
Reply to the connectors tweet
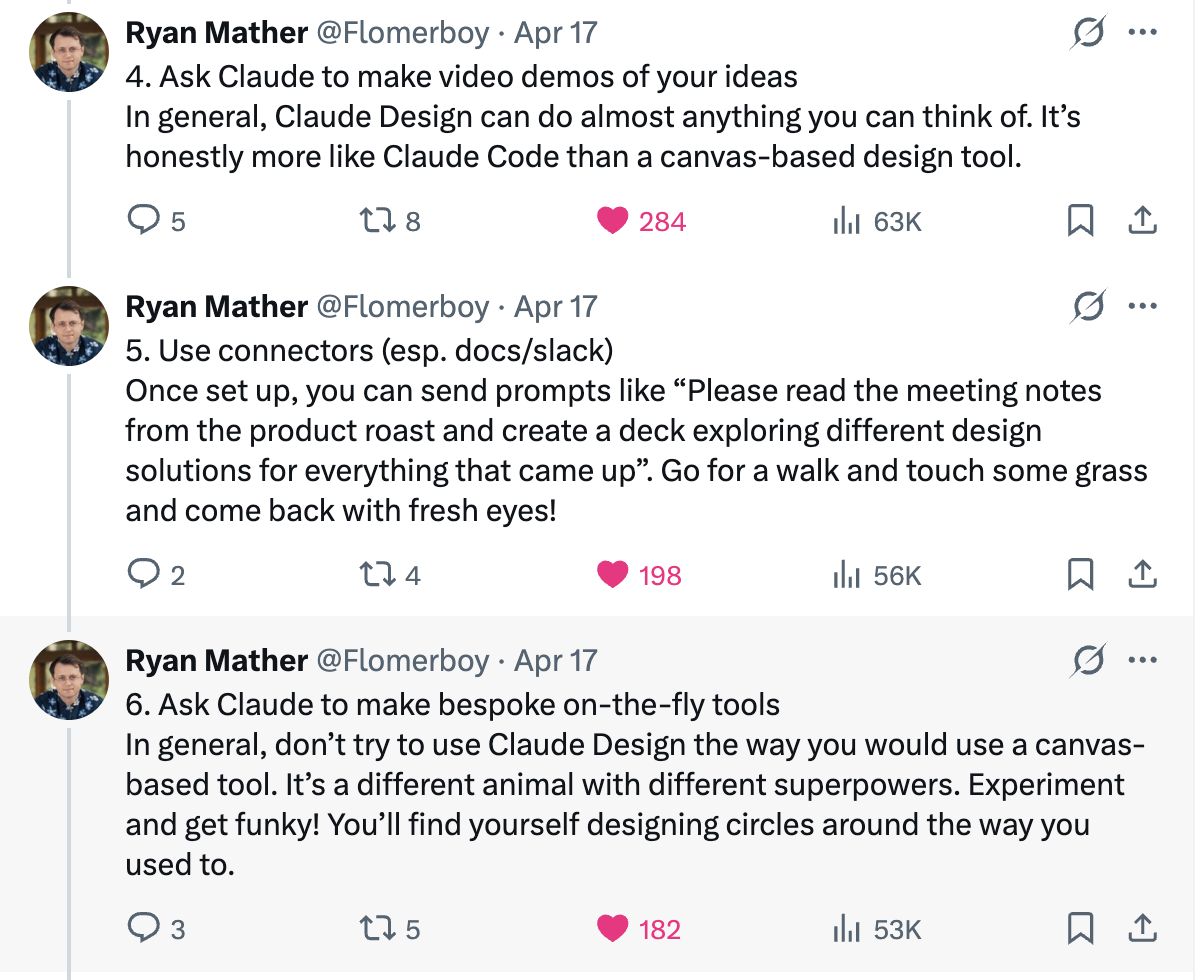[x=145, y=575]
